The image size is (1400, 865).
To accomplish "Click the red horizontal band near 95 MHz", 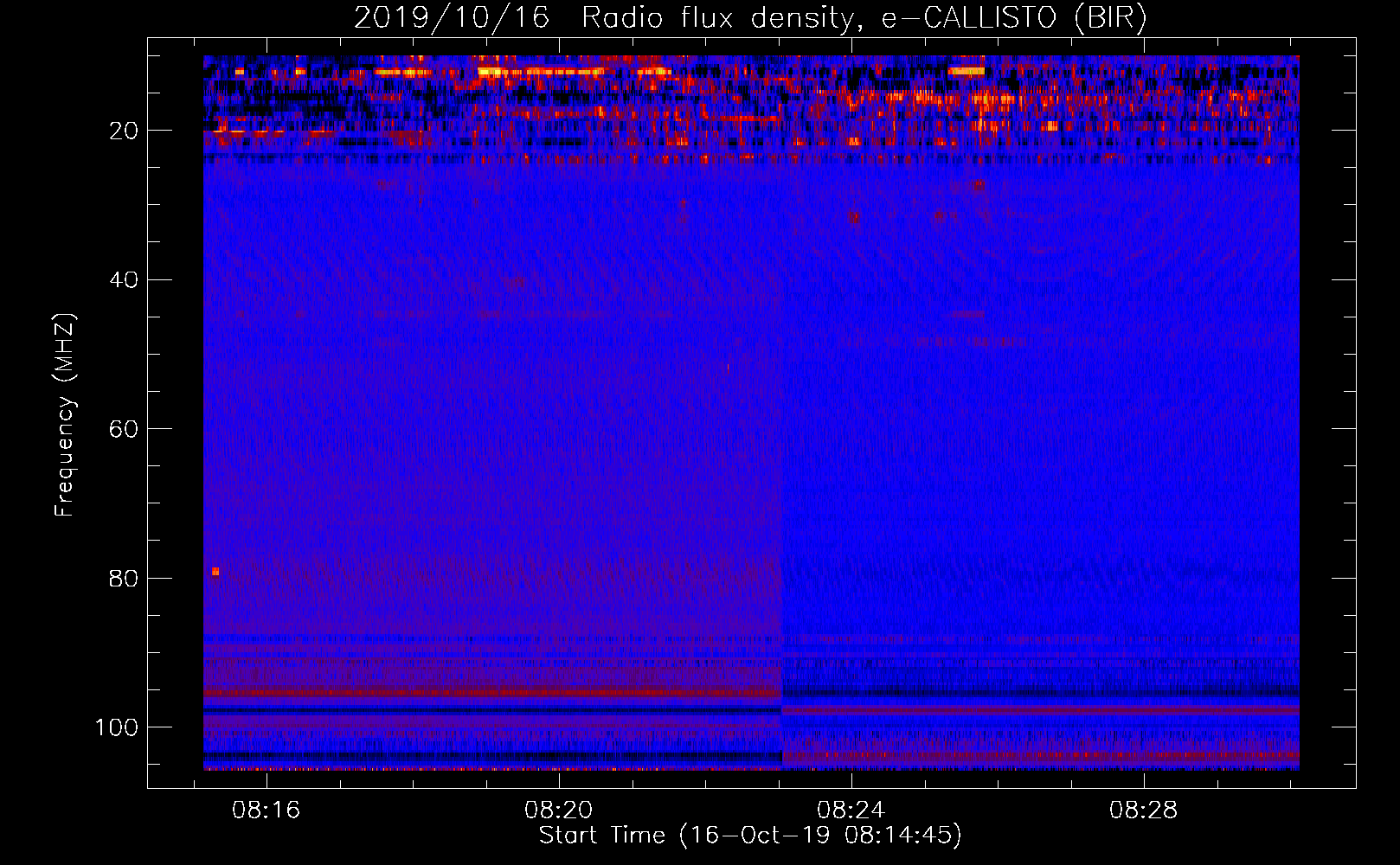I will tap(493, 693).
